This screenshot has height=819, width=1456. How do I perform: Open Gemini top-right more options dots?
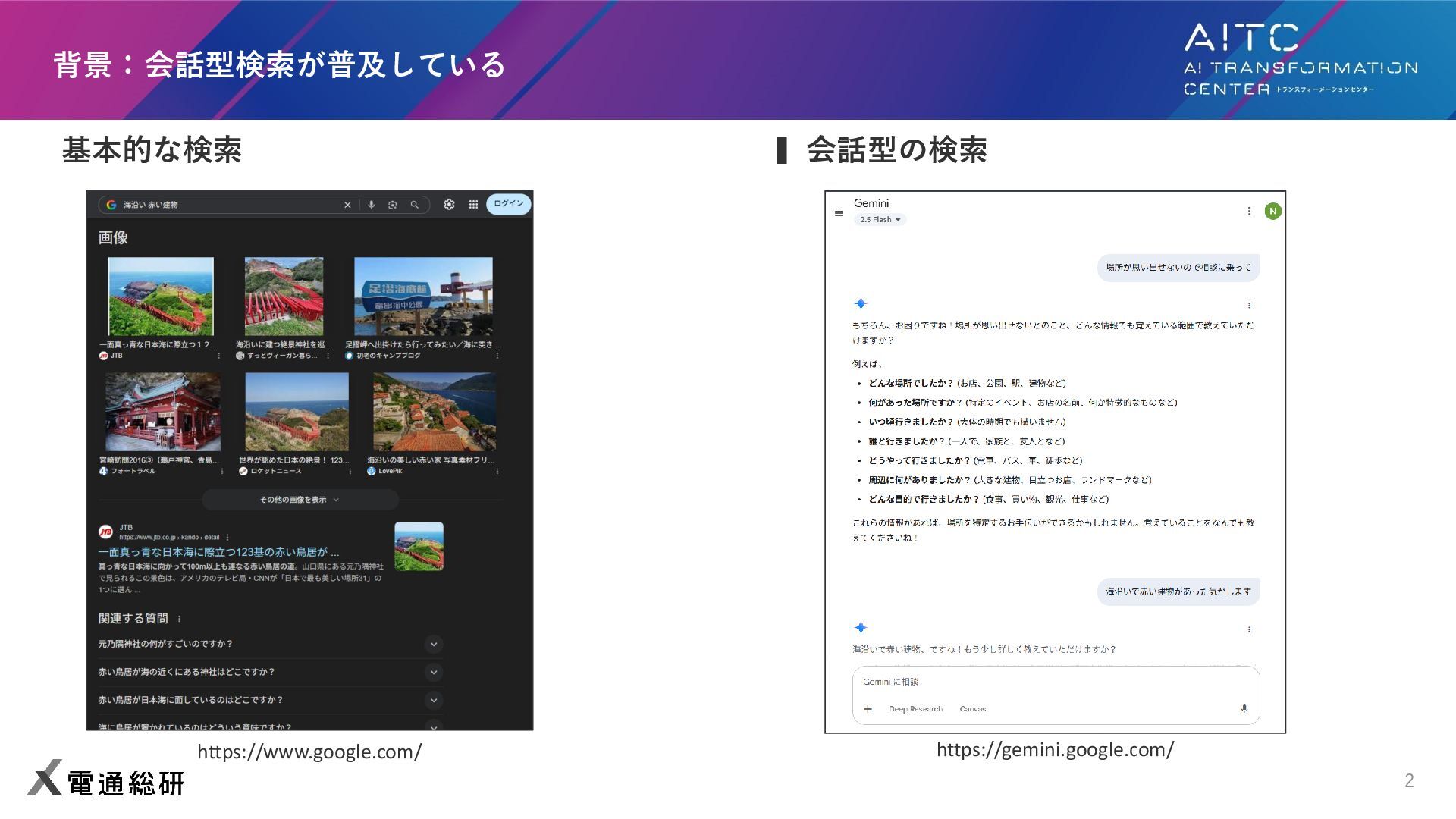click(x=1249, y=212)
